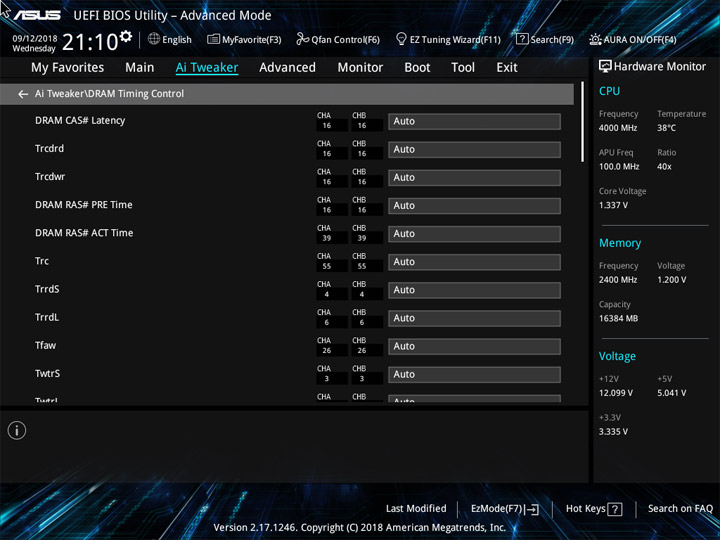Click the settings list scrollbar
This screenshot has width=720, height=540.
pos(582,122)
